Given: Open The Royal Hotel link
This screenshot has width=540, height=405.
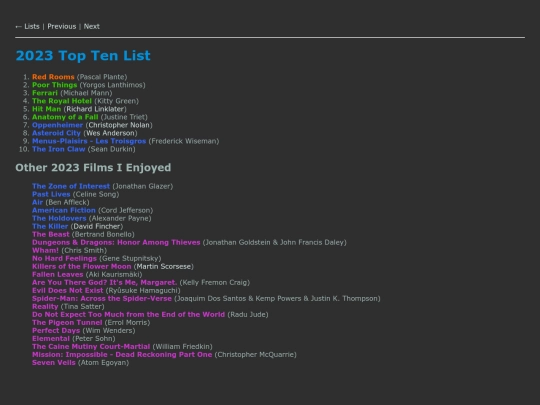Looking at the screenshot, I should pos(62,101).
